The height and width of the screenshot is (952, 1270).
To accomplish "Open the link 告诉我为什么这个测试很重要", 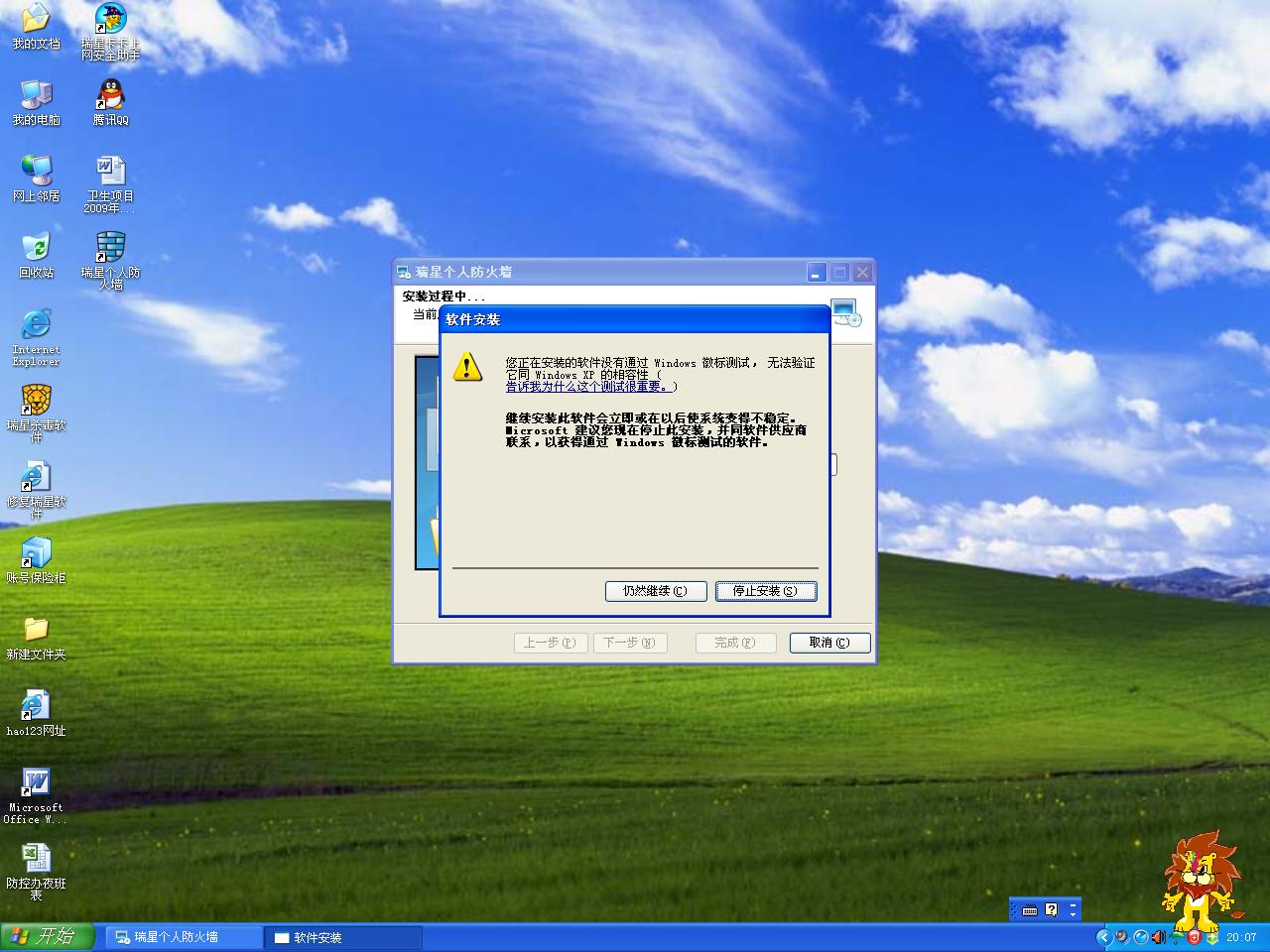I will 588,387.
